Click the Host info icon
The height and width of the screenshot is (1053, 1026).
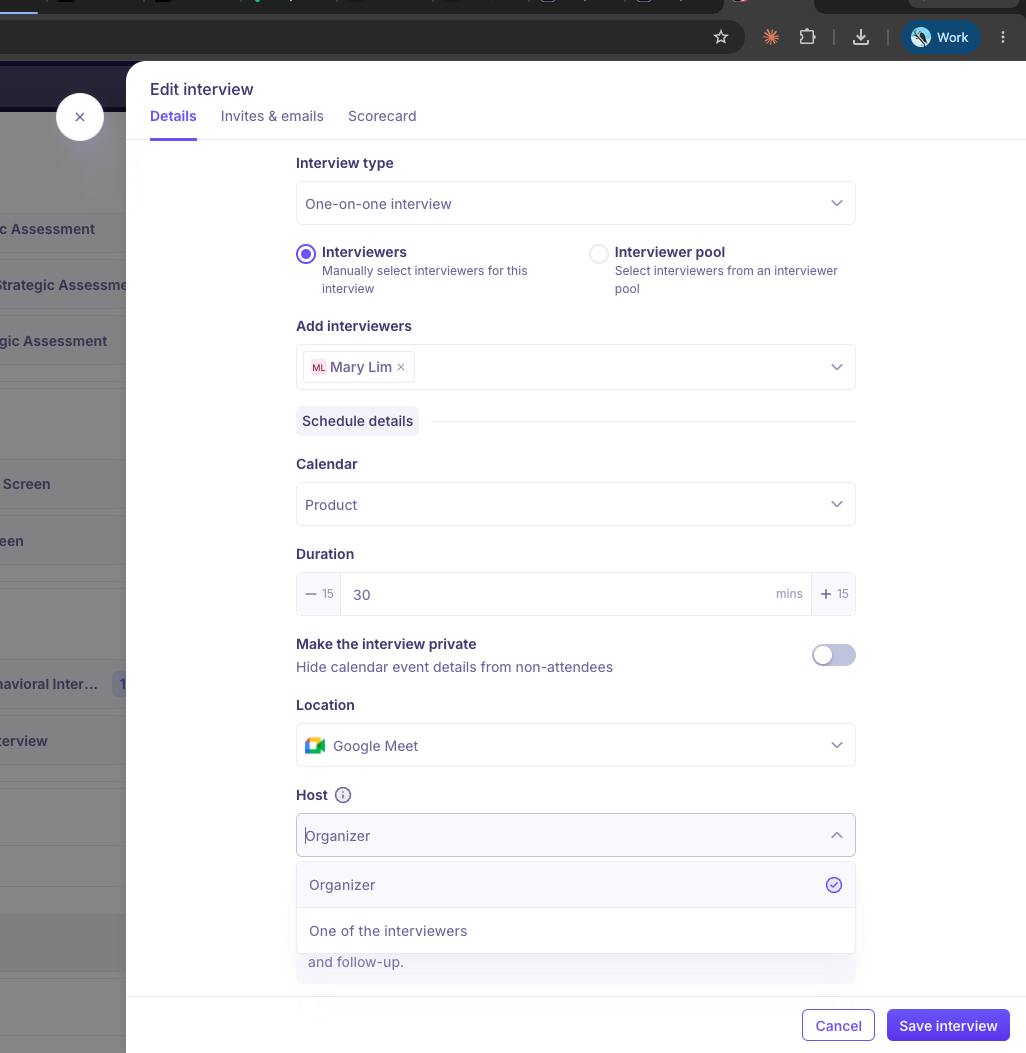pos(342,795)
